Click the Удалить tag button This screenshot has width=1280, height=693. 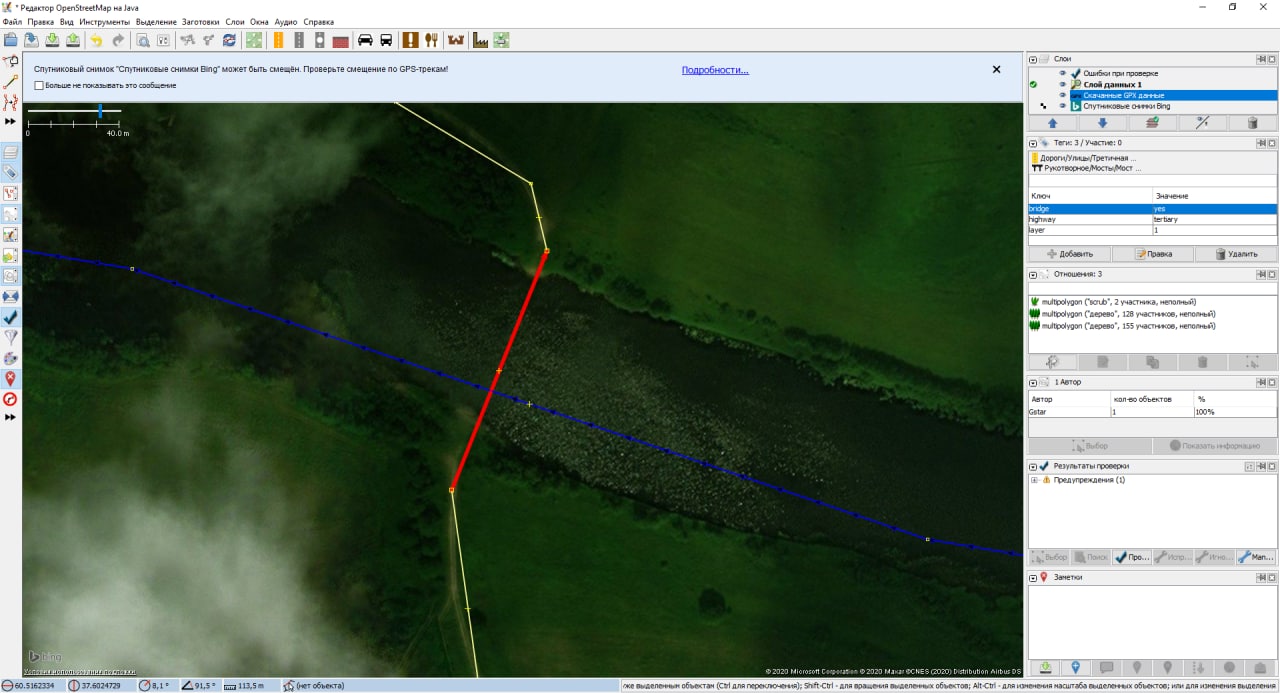pyautogui.click(x=1236, y=254)
